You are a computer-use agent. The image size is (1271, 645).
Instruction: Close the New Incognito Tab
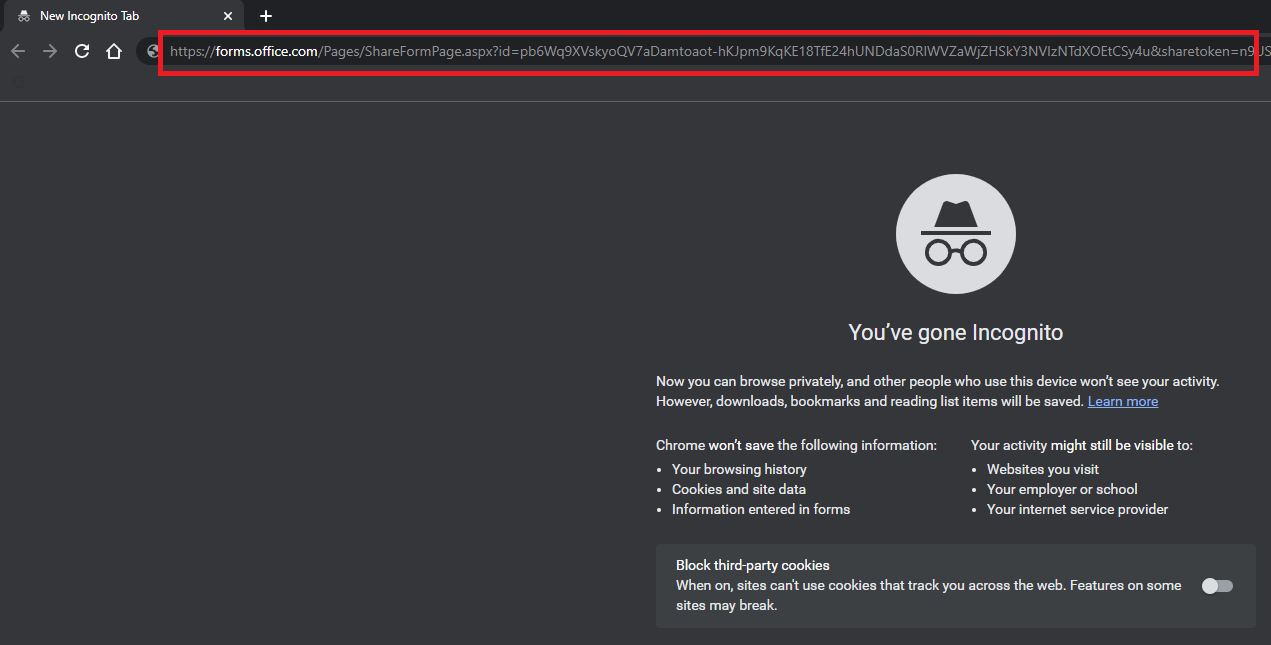228,16
